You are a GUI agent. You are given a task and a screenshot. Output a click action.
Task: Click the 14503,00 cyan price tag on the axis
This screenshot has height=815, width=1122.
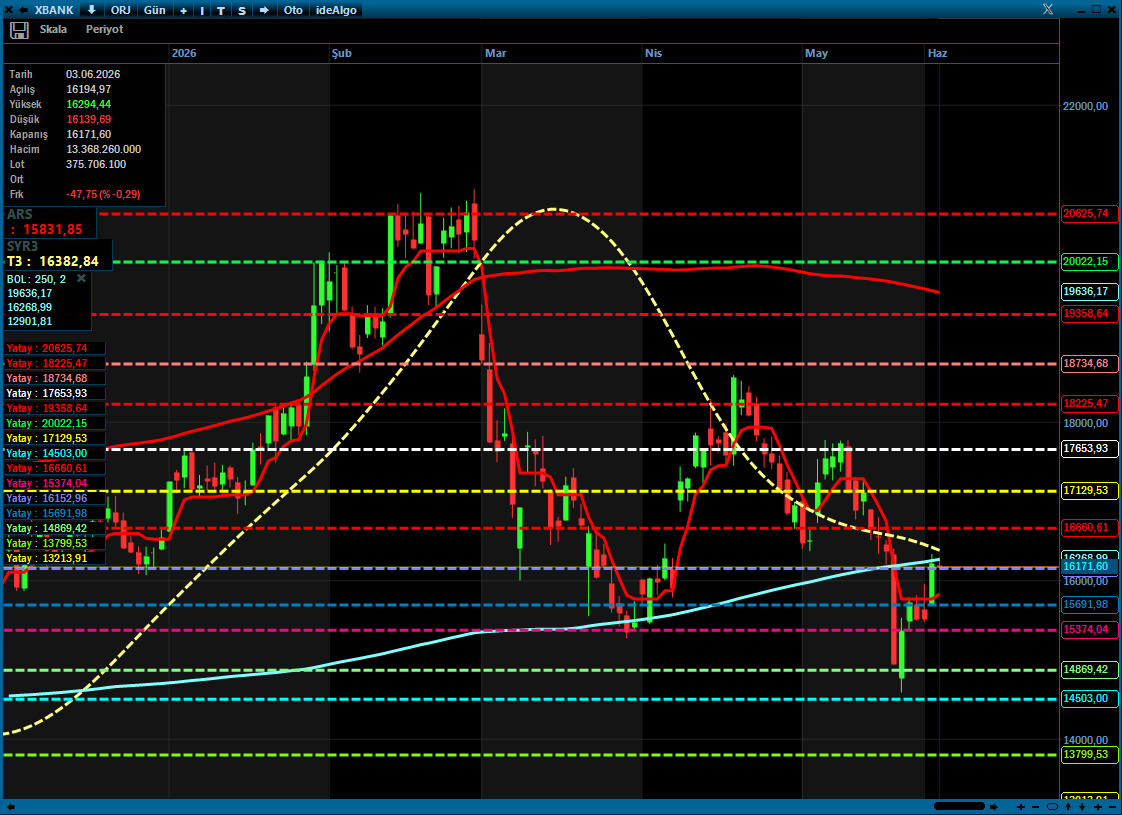1088,698
